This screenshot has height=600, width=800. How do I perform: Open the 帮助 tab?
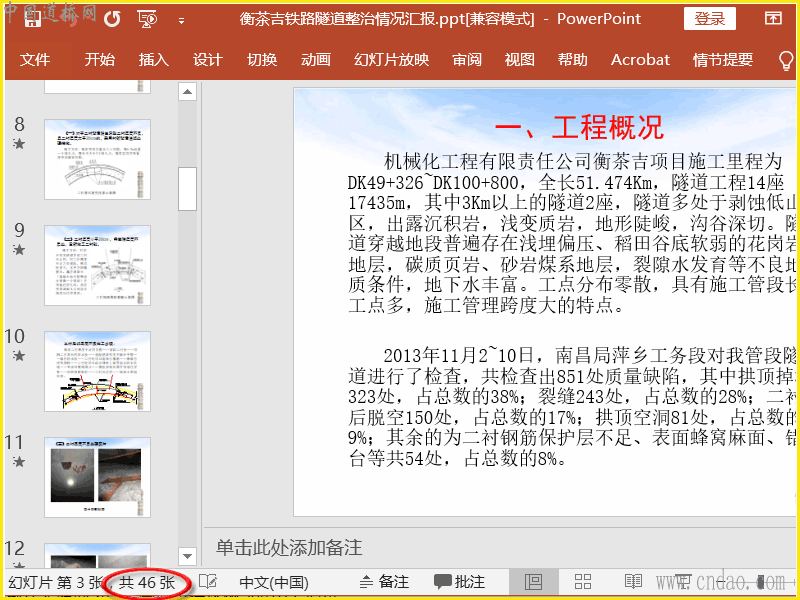point(572,60)
